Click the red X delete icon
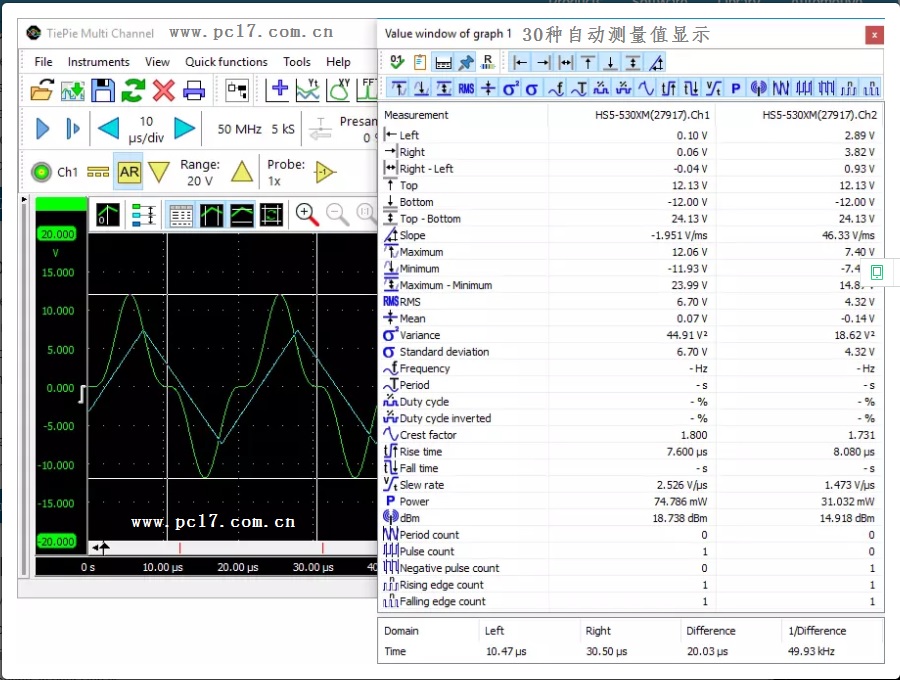Viewport: 900px width, 680px height. coord(164,91)
